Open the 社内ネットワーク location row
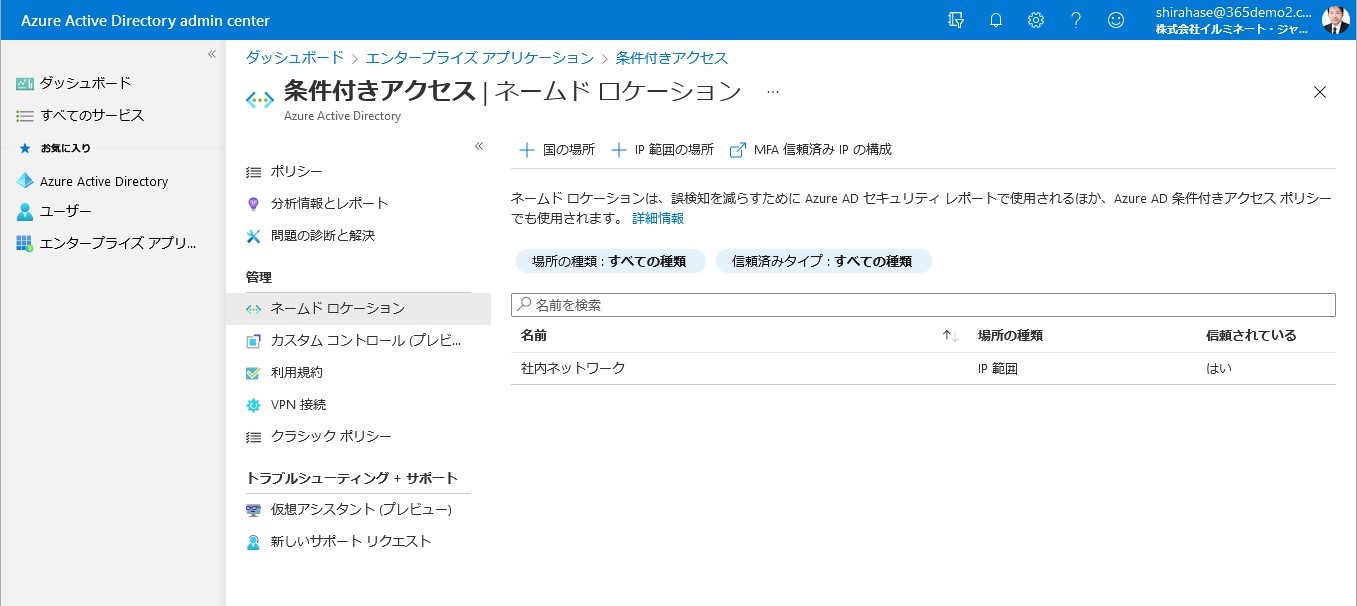Screen dimensions: 1357x606 click(923, 368)
